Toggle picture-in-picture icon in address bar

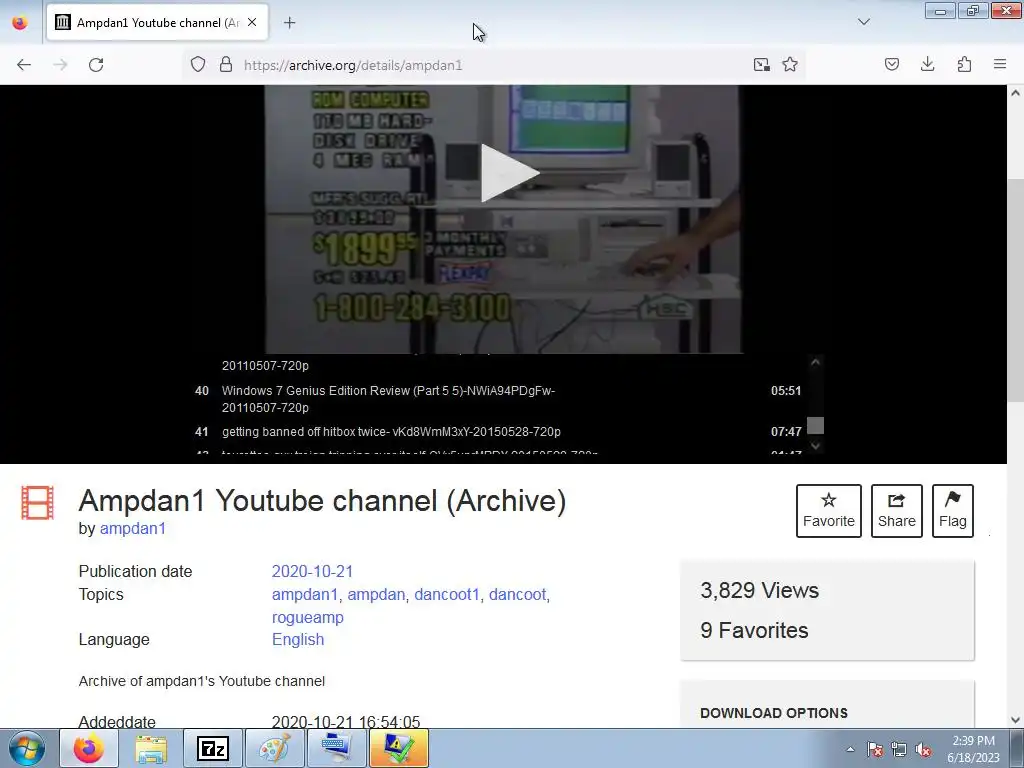pos(761,65)
